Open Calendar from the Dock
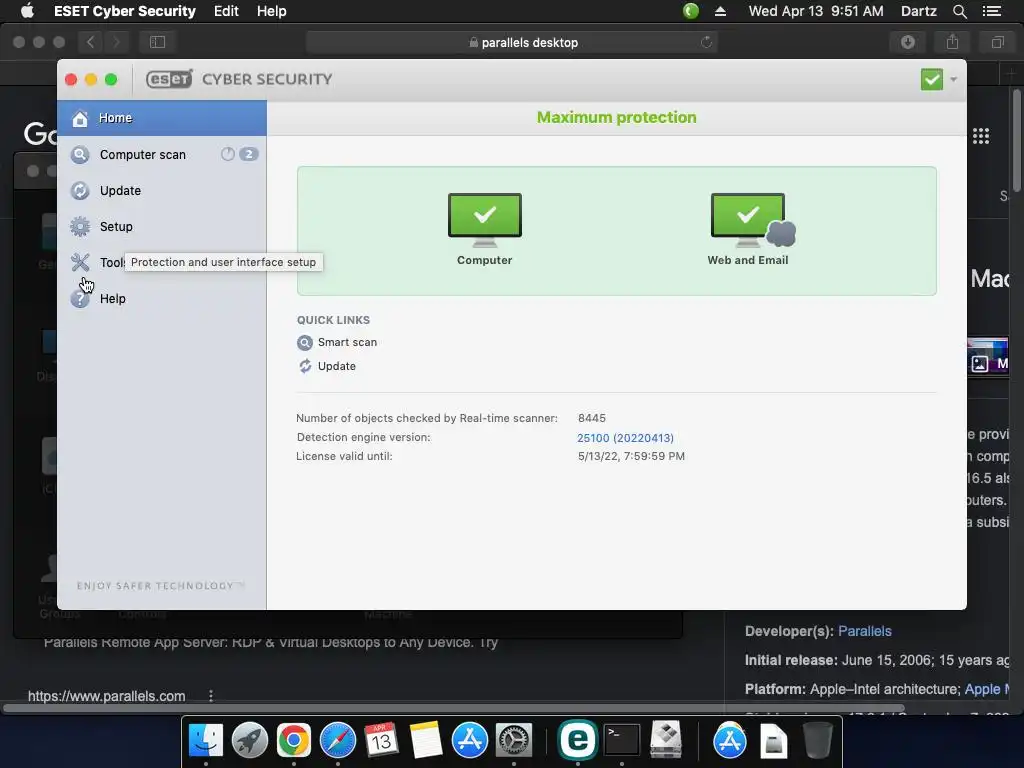 point(381,740)
